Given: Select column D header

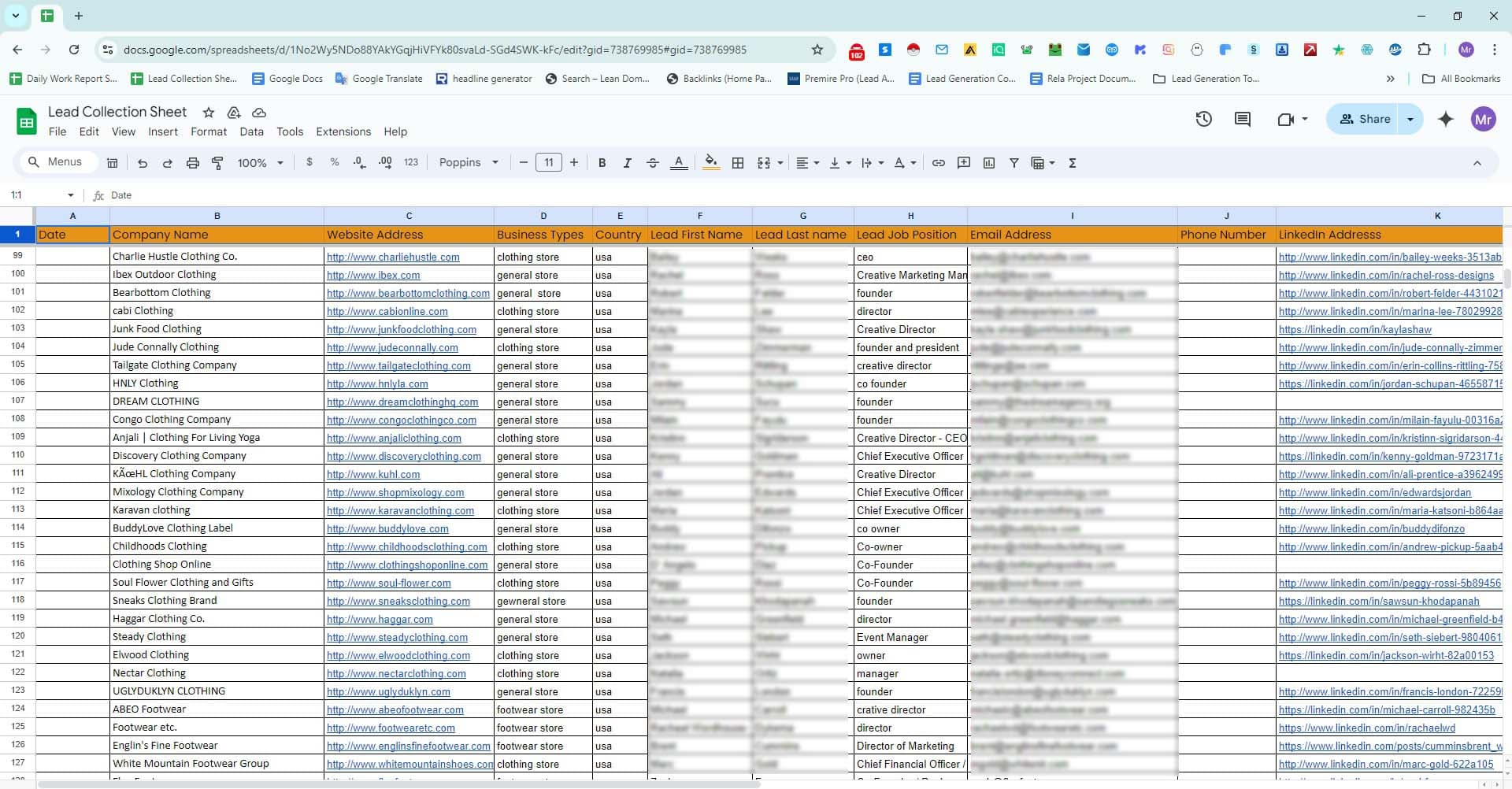Looking at the screenshot, I should [x=543, y=216].
